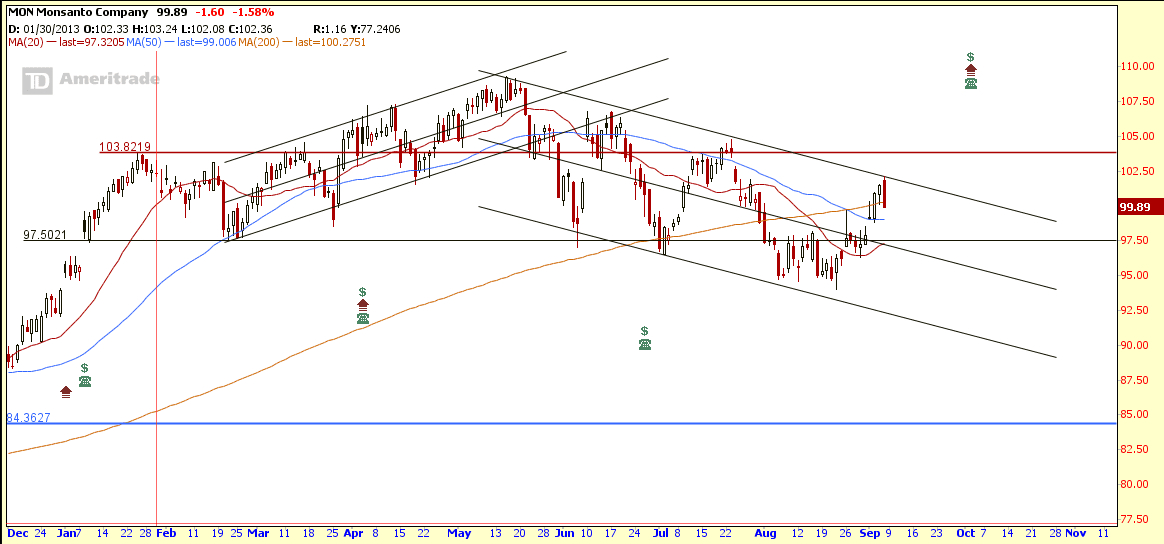
Task: Click the up-arrow icon above April
Action: (x=362, y=304)
